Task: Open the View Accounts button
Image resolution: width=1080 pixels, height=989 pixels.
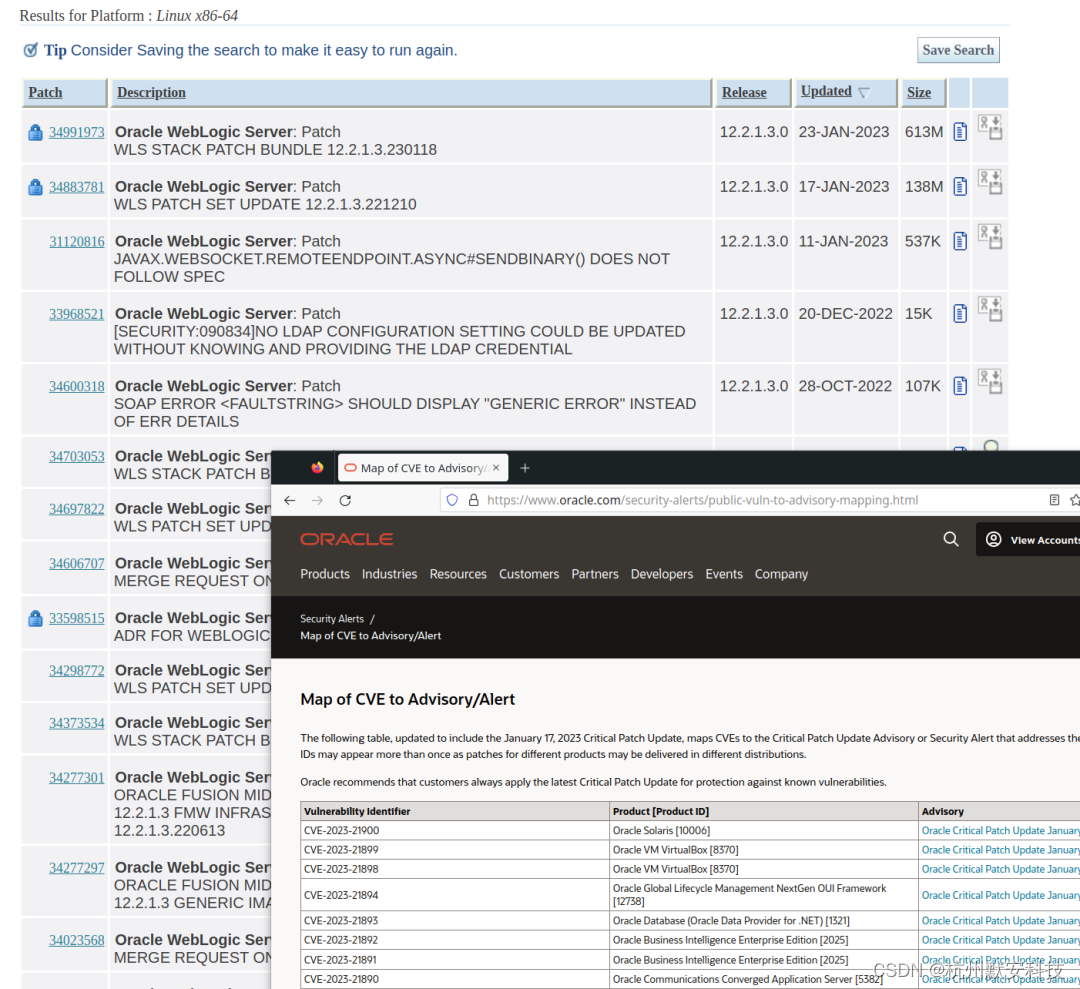Action: 1029,539
